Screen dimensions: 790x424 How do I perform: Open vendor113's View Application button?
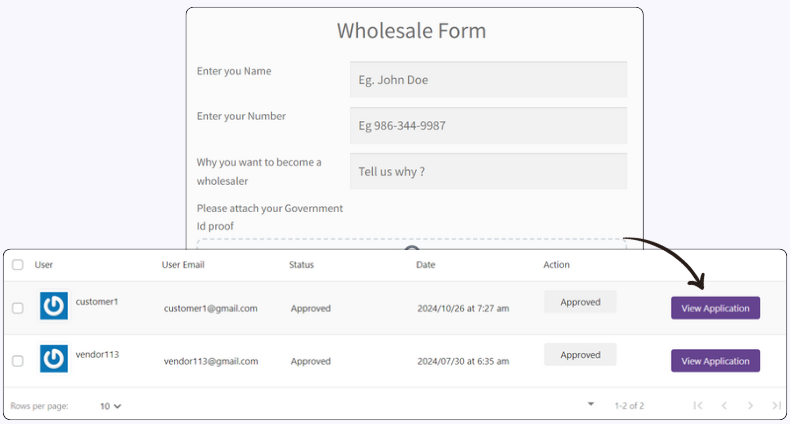[715, 361]
